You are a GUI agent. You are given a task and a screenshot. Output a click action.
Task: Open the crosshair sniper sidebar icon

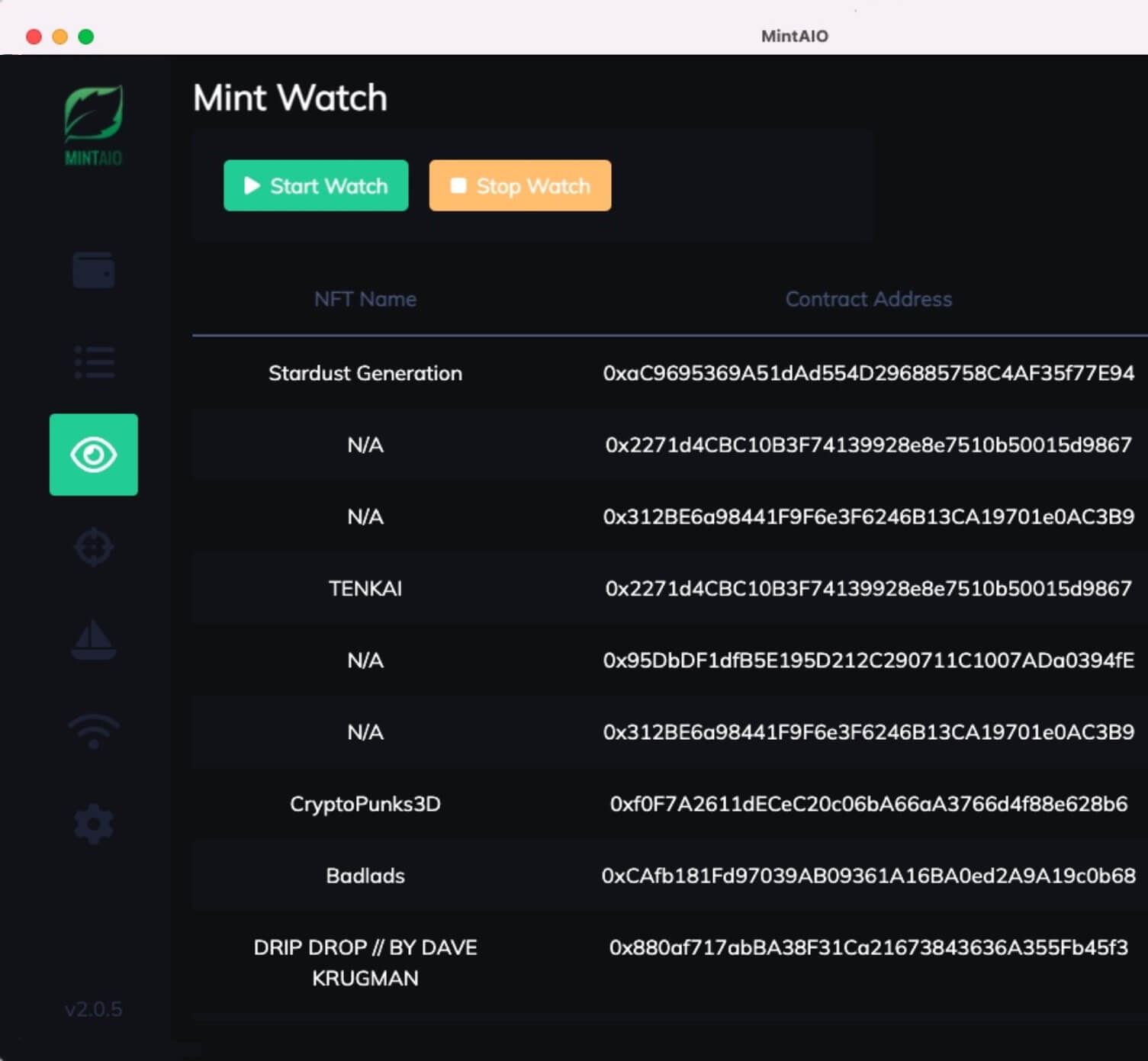point(94,547)
